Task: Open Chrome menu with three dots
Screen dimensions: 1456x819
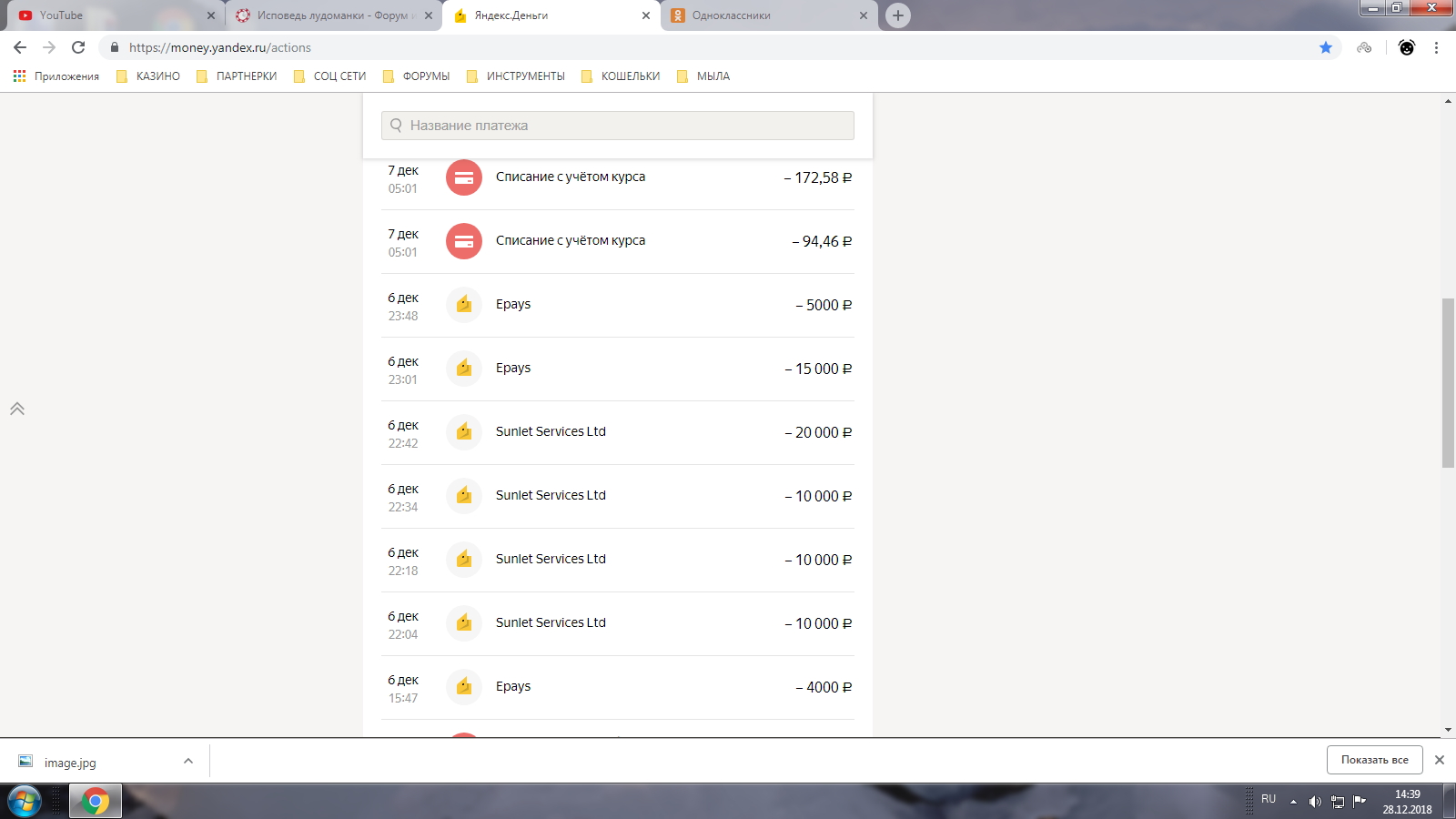Action: coord(1436,47)
